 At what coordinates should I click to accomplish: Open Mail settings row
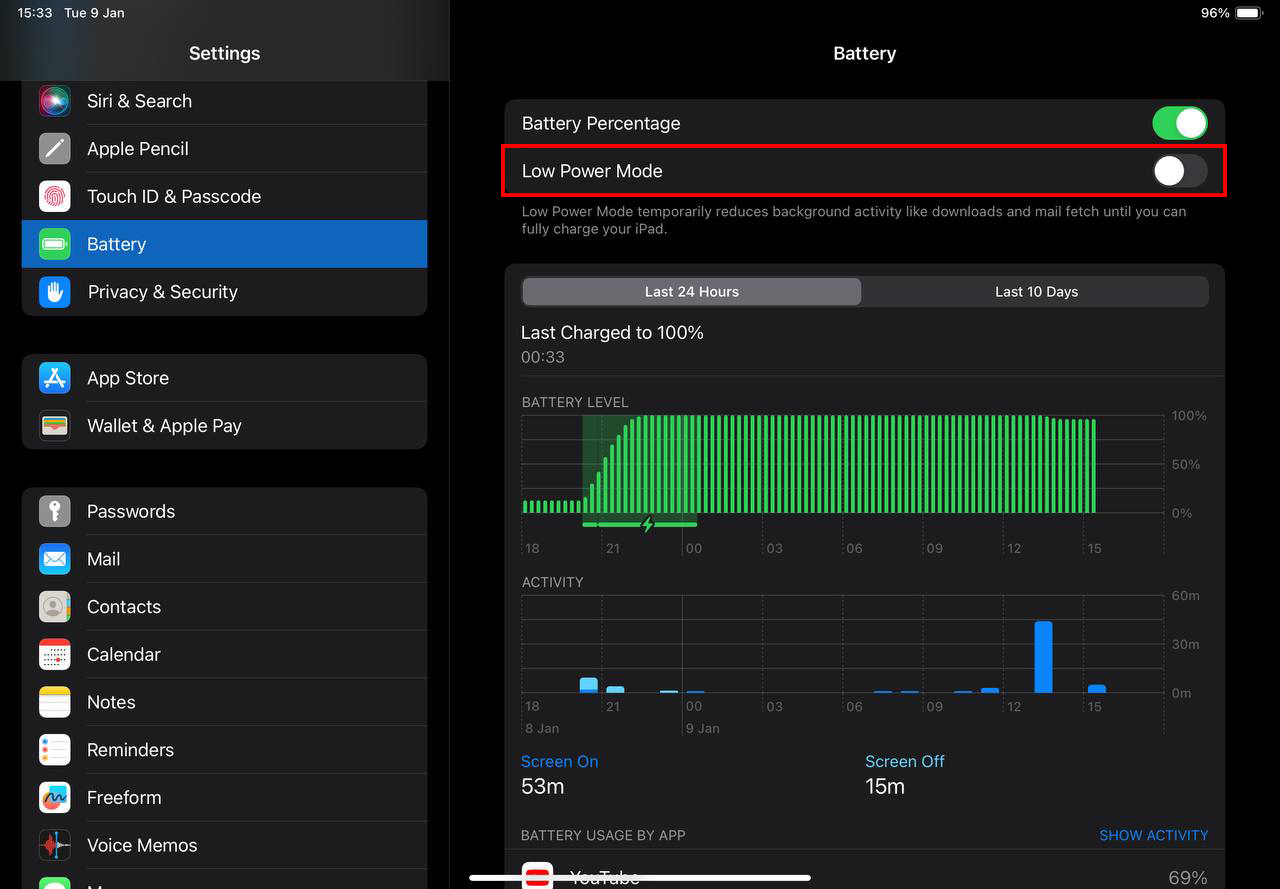pos(224,559)
